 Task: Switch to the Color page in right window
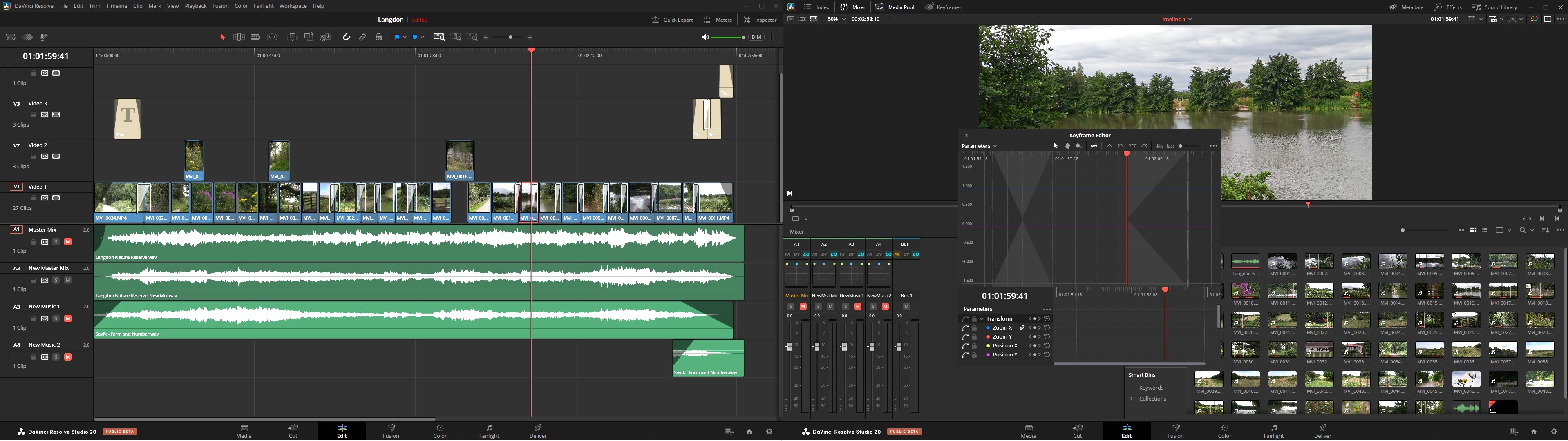[x=1224, y=431]
